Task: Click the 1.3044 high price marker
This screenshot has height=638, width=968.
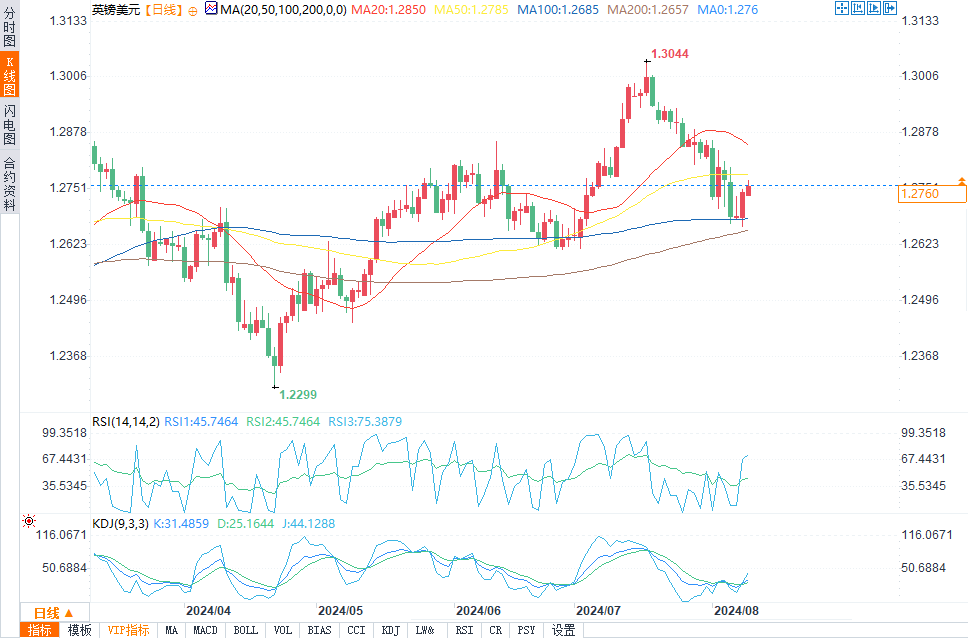Action: [670, 54]
